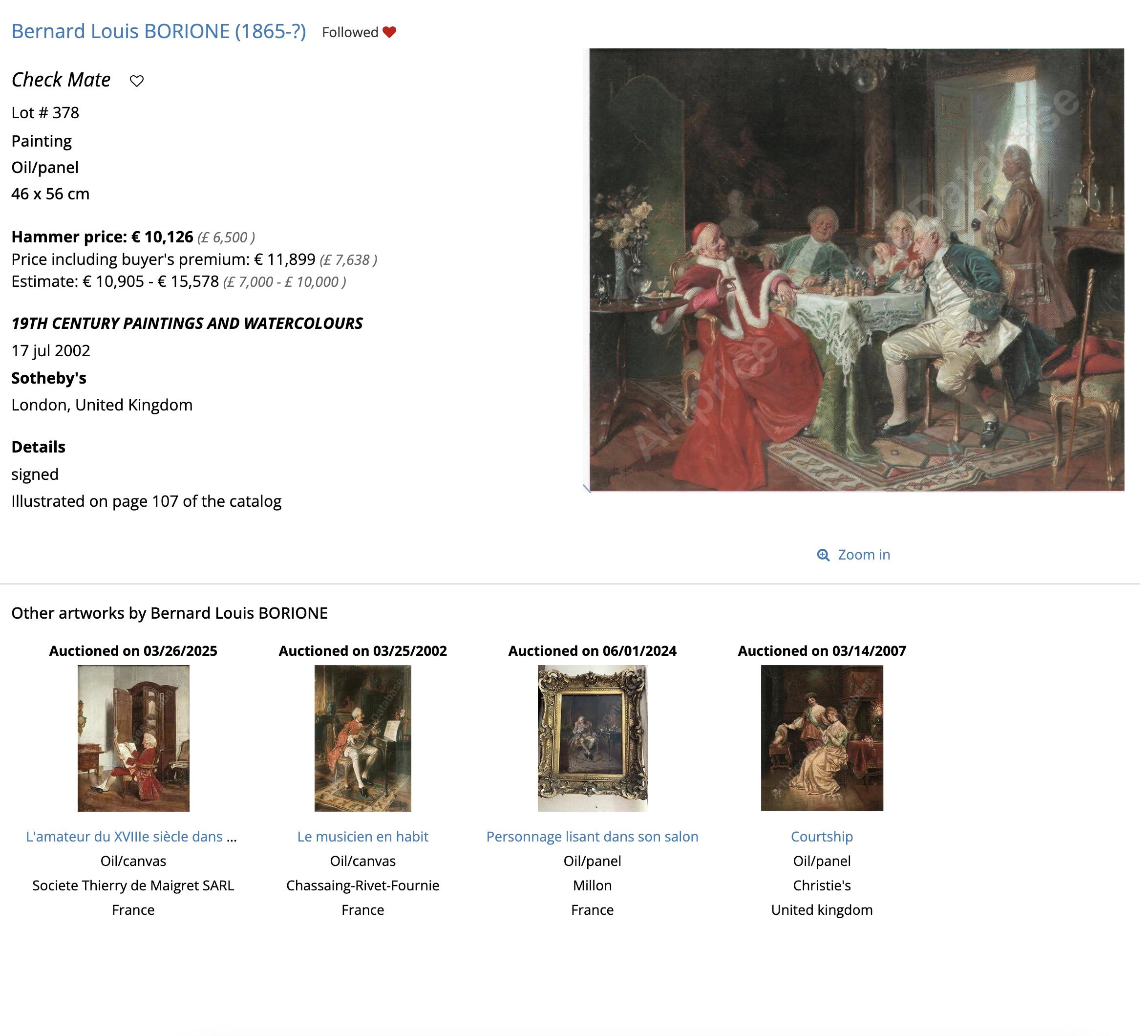Click the Sotheby's auction house name

[x=49, y=378]
